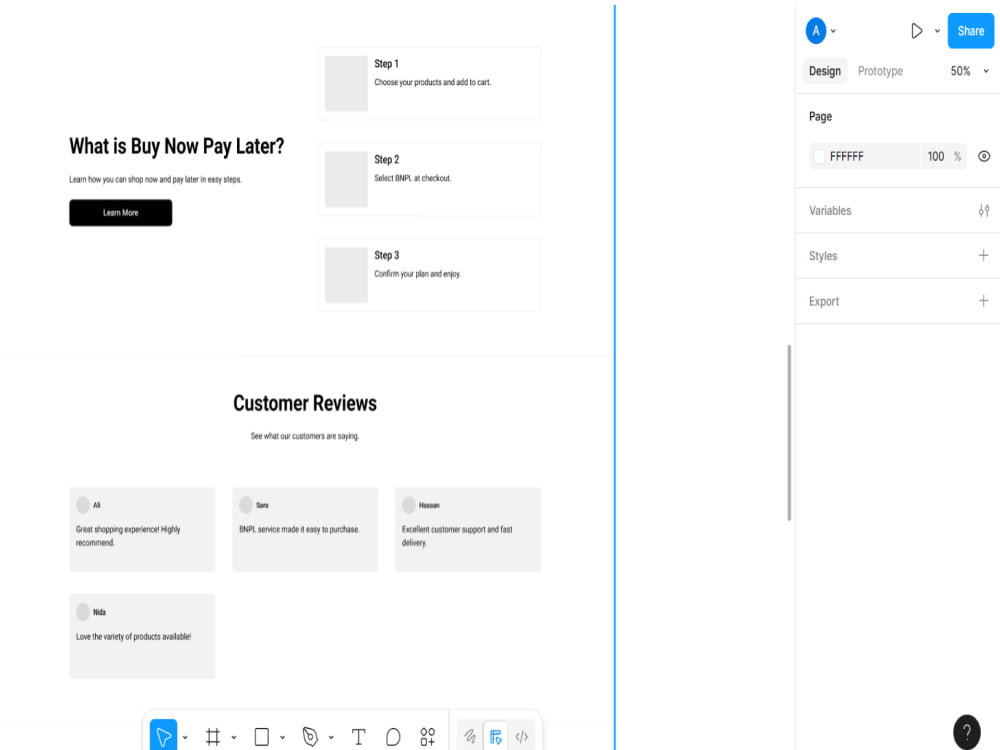Click the Styles section label

(x=823, y=256)
